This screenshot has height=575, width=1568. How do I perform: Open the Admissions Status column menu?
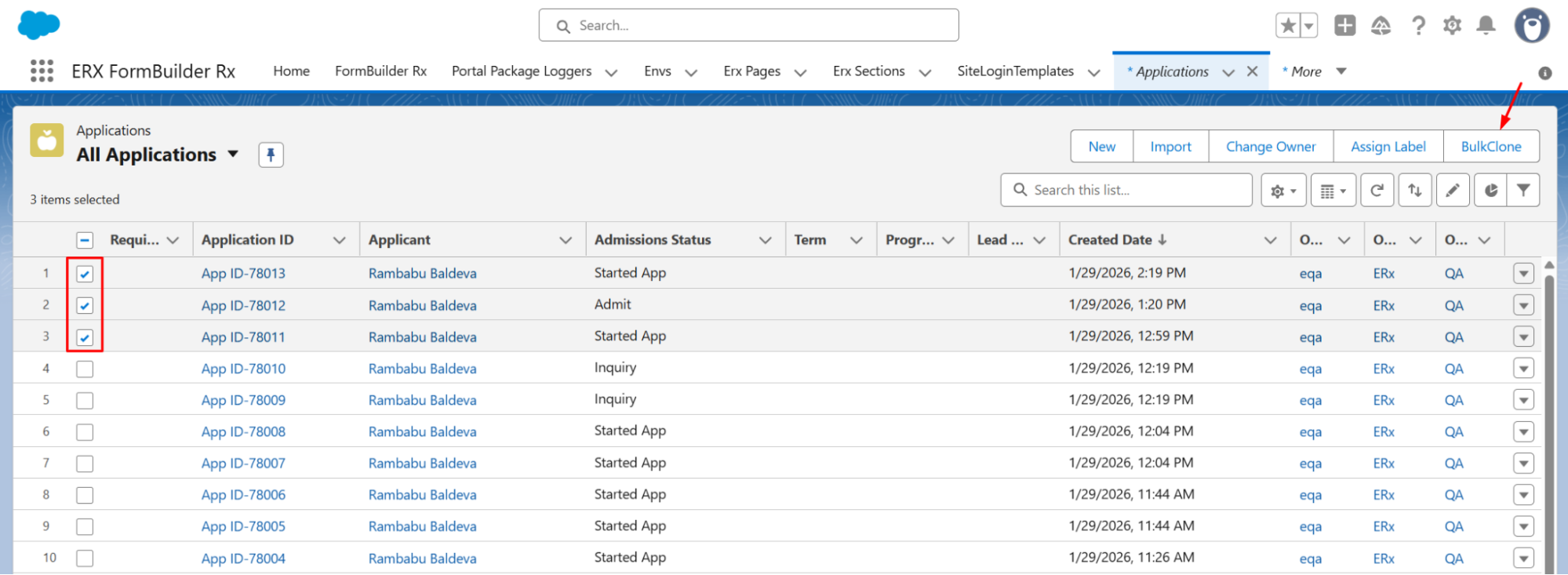tap(765, 240)
